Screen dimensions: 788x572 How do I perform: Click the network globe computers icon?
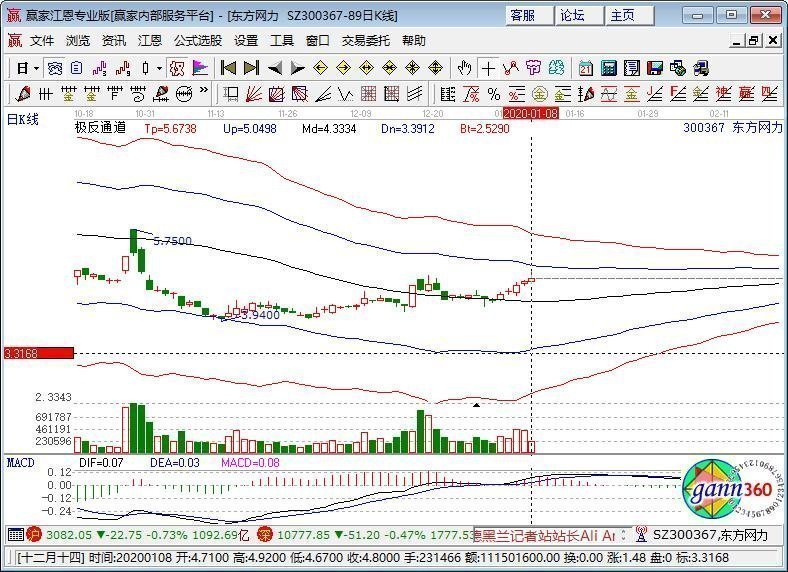coord(678,68)
